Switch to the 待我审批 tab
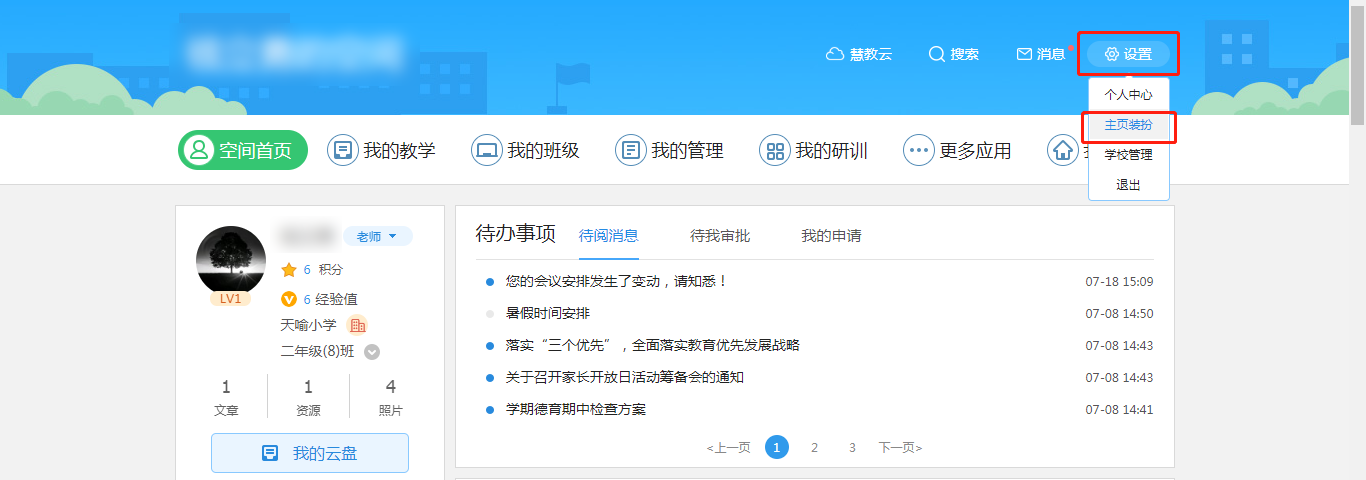 [x=720, y=236]
